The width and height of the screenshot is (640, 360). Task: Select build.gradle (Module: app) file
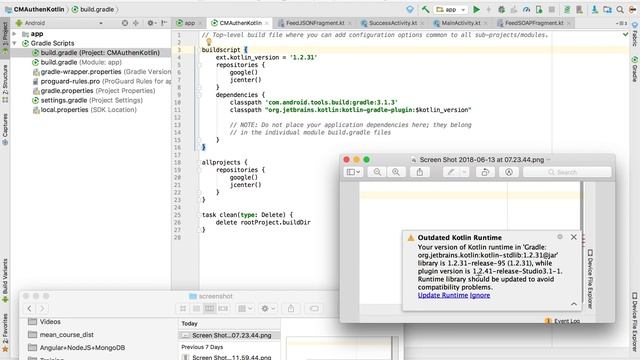tap(81, 62)
